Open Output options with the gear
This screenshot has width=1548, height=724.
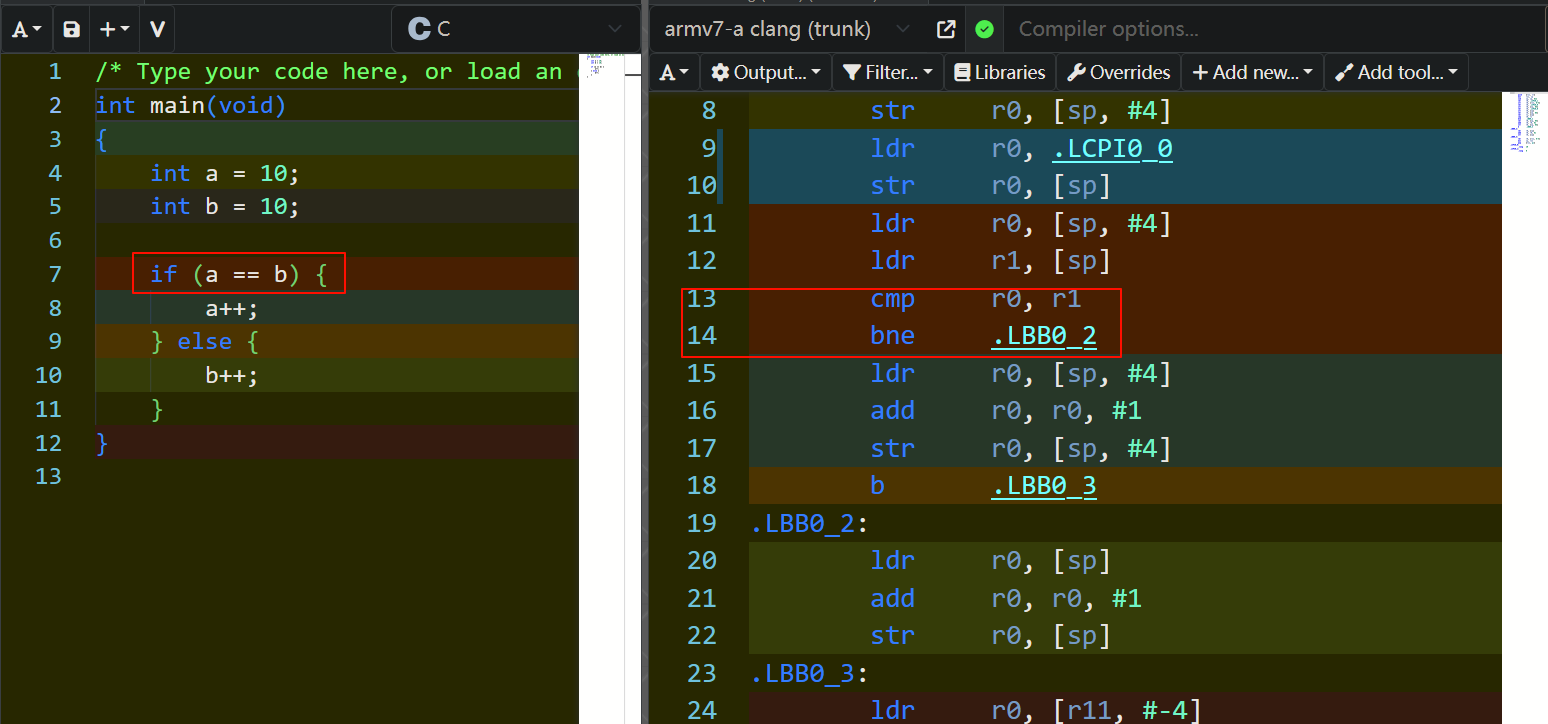pos(765,72)
